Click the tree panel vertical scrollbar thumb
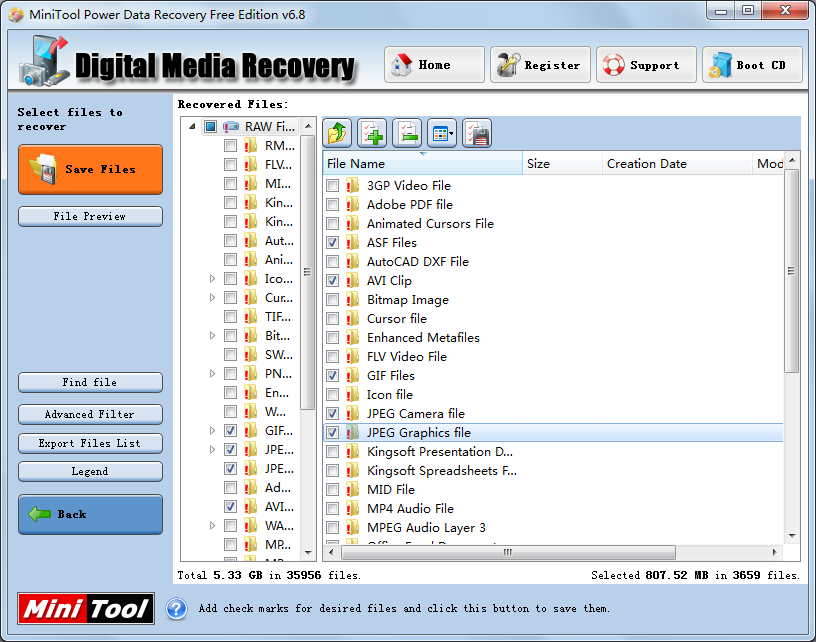 coord(308,272)
